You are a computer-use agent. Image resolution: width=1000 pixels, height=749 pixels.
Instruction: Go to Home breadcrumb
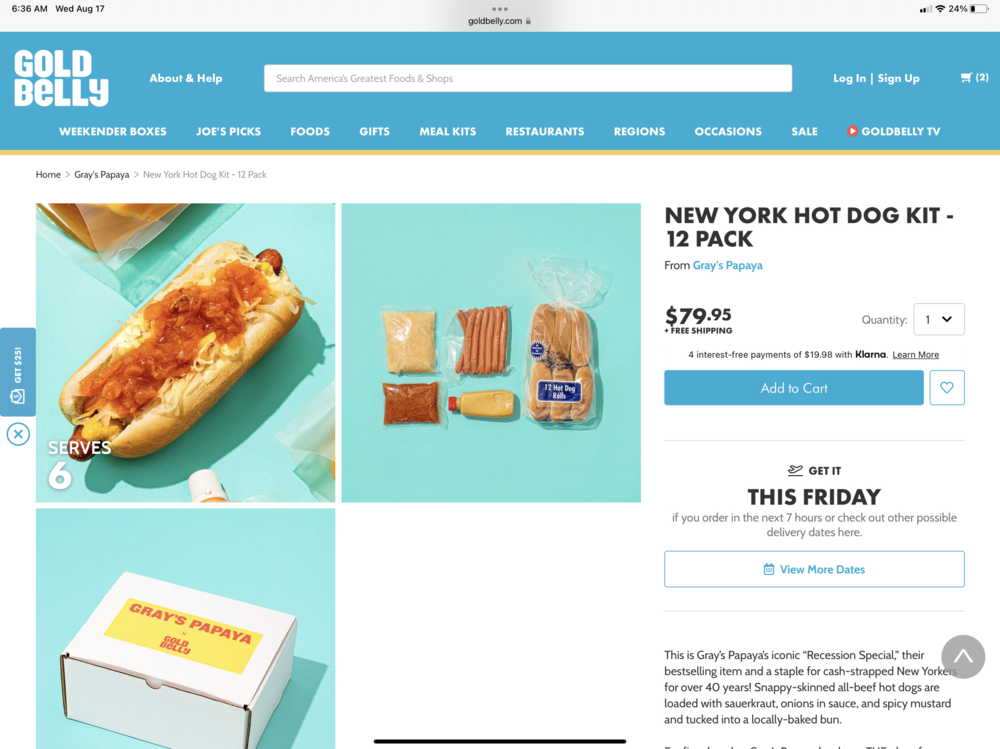click(x=48, y=174)
